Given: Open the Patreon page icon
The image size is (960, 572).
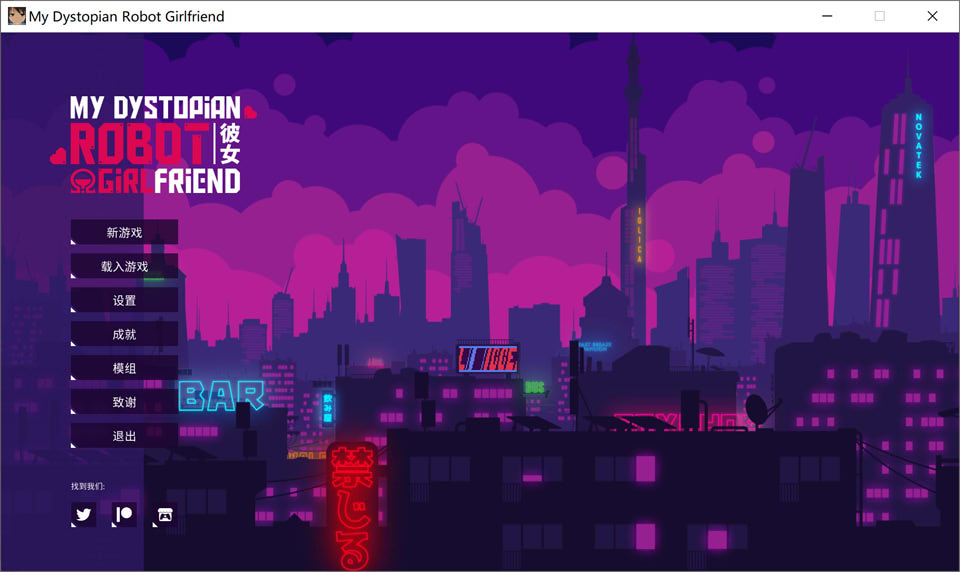Looking at the screenshot, I should [124, 515].
